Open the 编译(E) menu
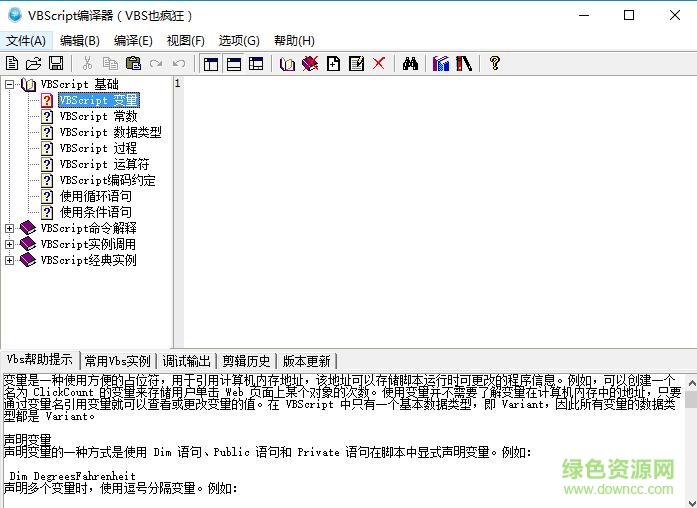The width and height of the screenshot is (697, 508). [133, 41]
